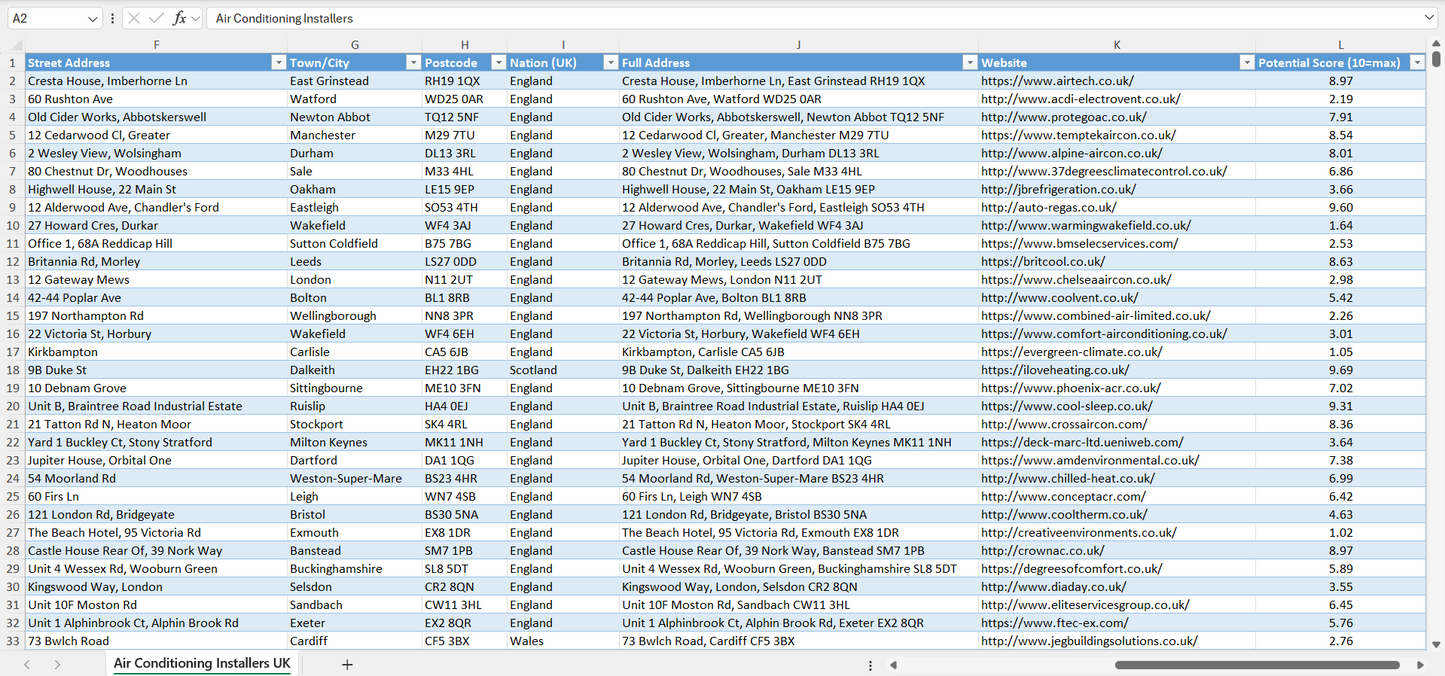Click the previous sheet navigation arrow
Screen dimensions: 1445x676
click(27, 664)
